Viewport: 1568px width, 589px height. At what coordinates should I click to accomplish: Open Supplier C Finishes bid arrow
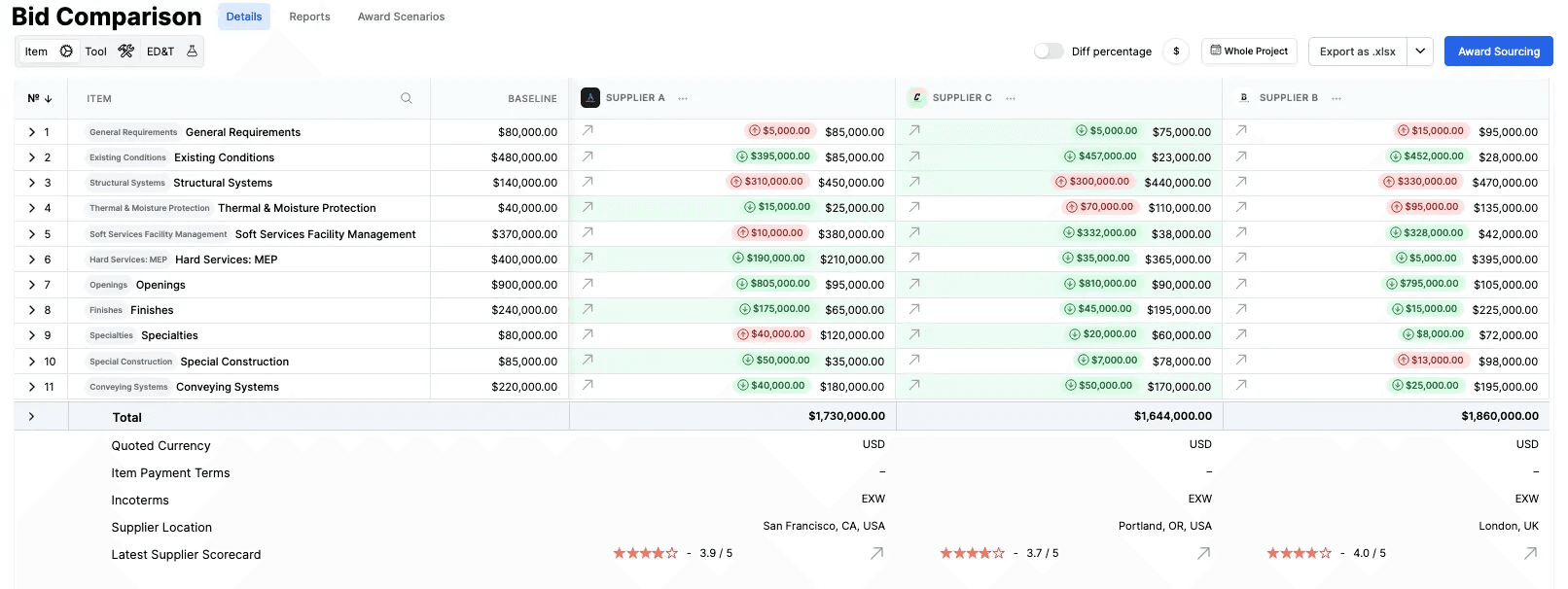[x=914, y=309]
